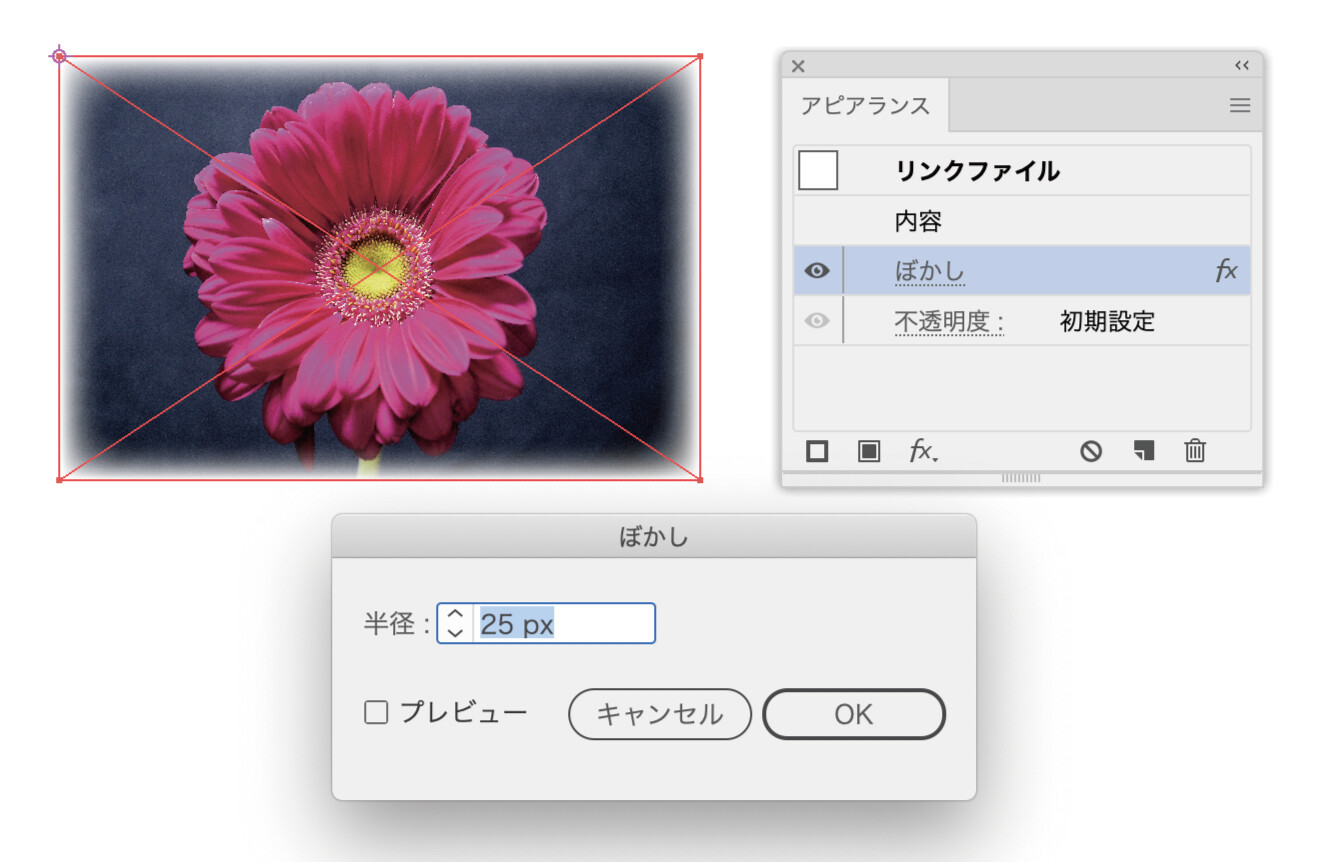Click the 半径 stepper arrows

pos(455,624)
